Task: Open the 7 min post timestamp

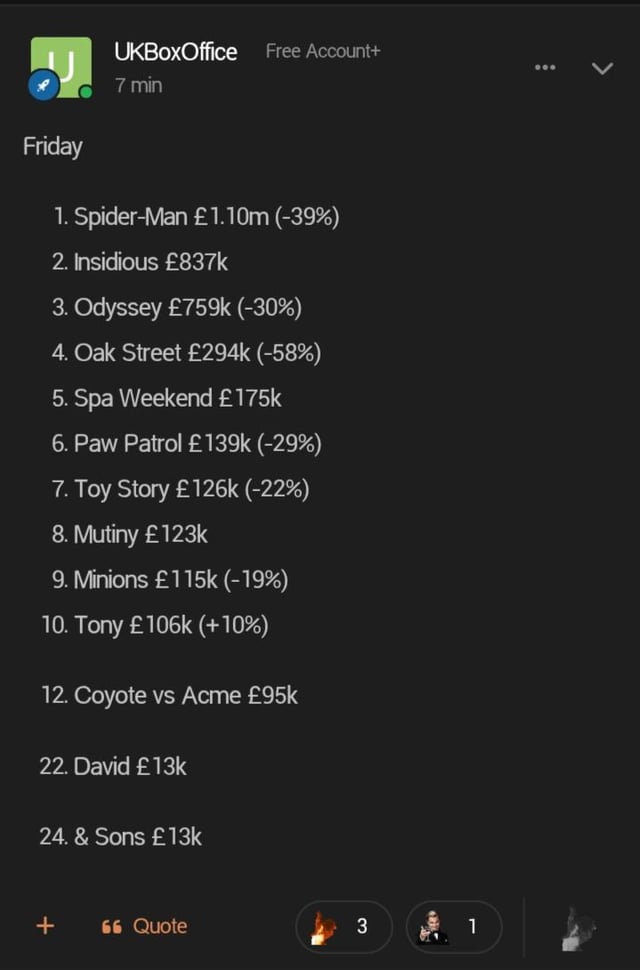Action: click(139, 85)
